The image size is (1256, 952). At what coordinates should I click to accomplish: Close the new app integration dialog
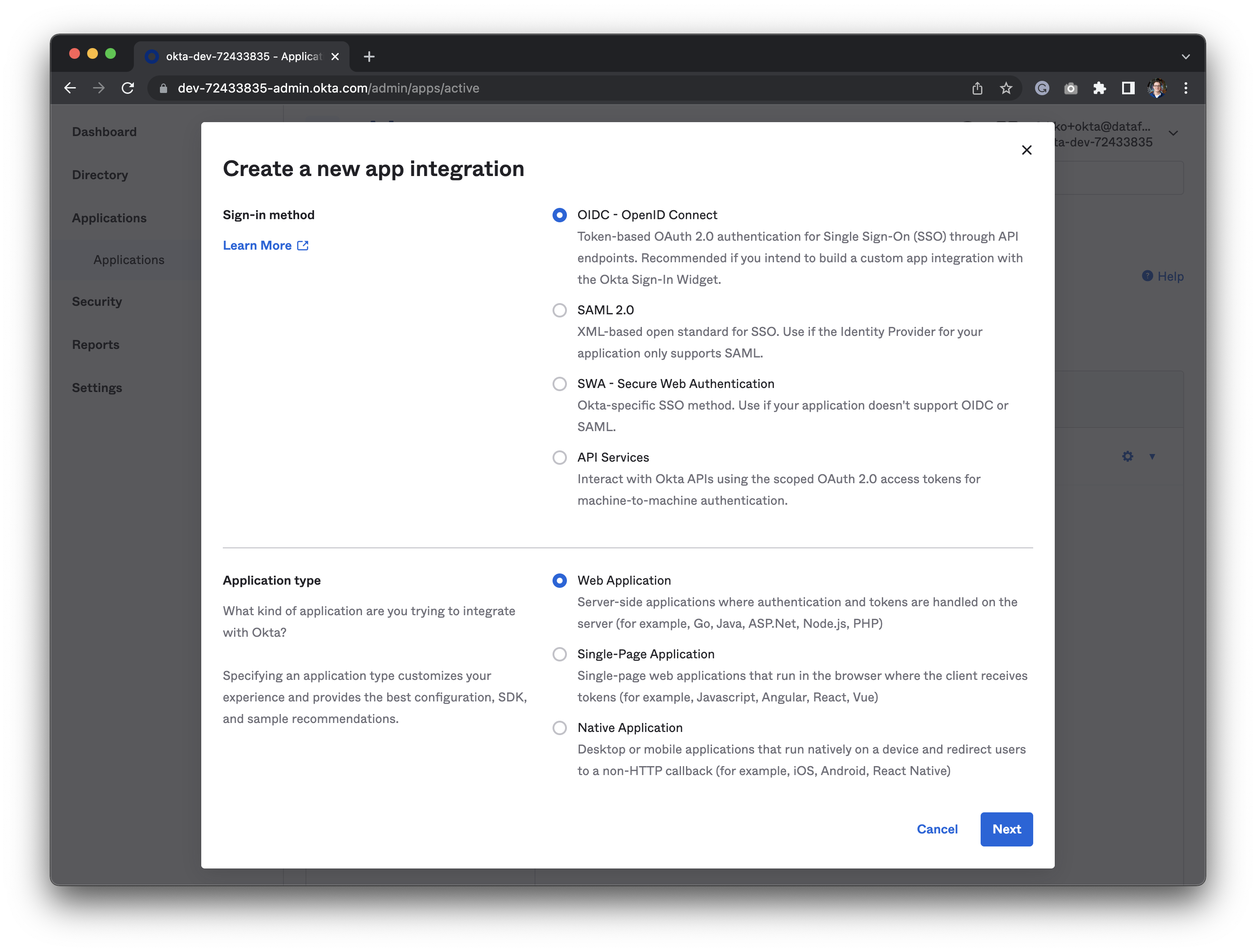click(1026, 150)
